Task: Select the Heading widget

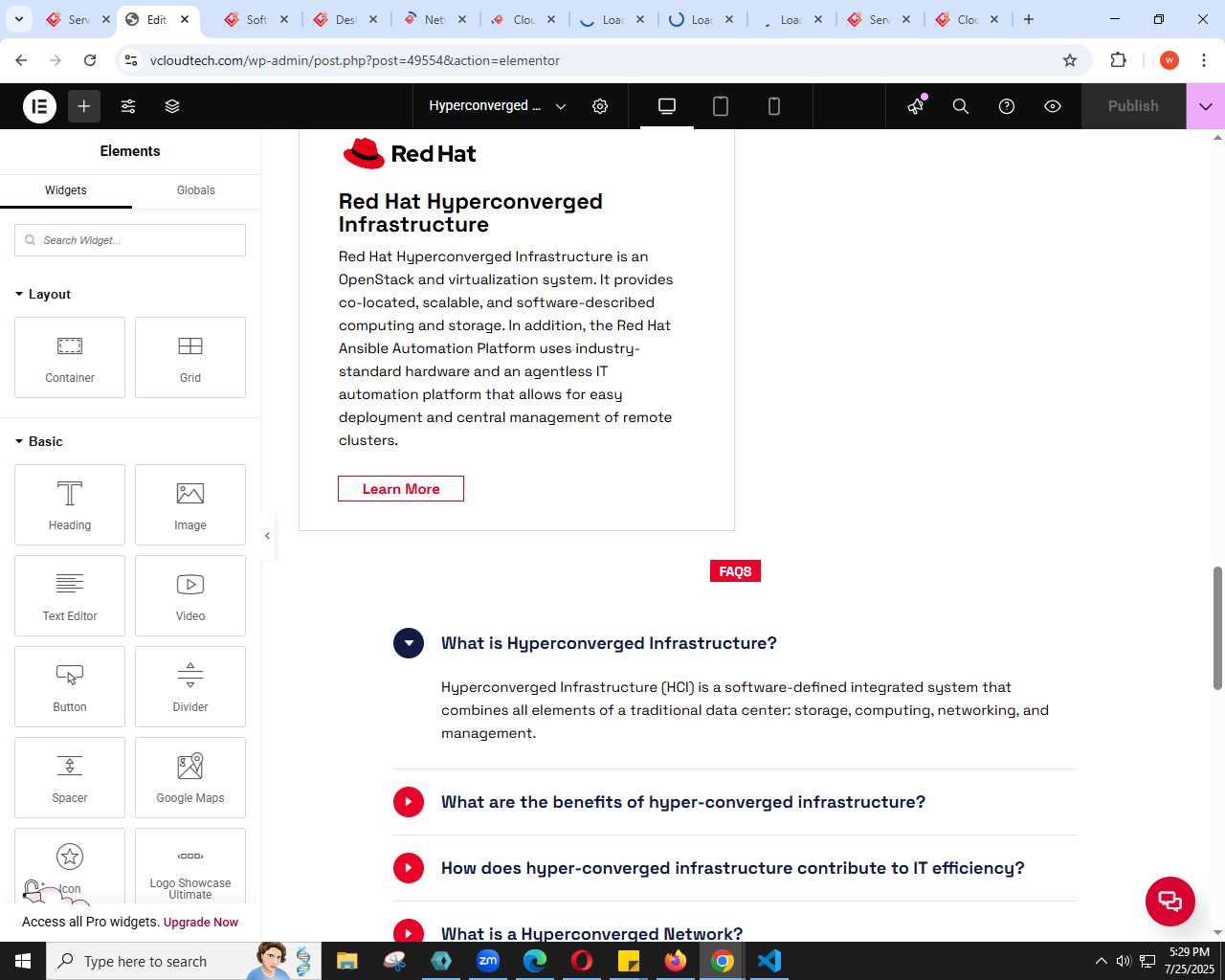Action: click(70, 504)
